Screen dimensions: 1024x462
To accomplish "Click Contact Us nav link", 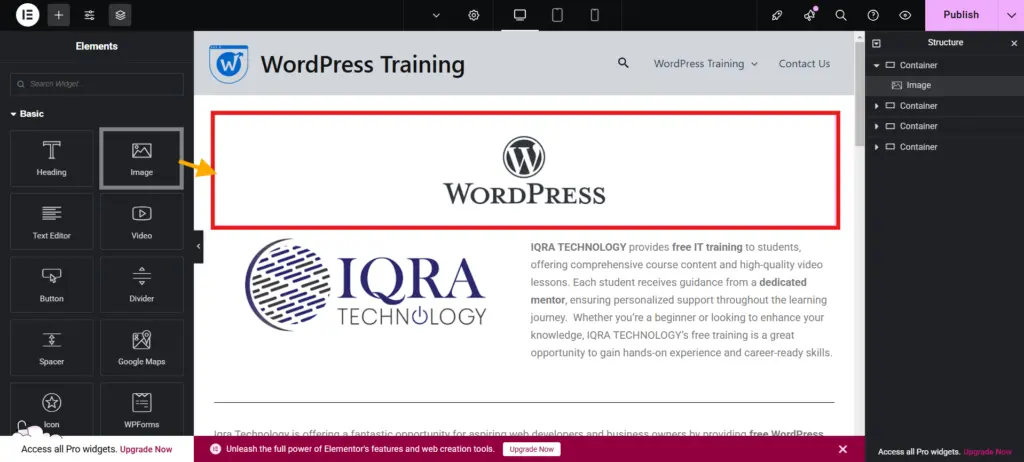I will click(x=804, y=64).
